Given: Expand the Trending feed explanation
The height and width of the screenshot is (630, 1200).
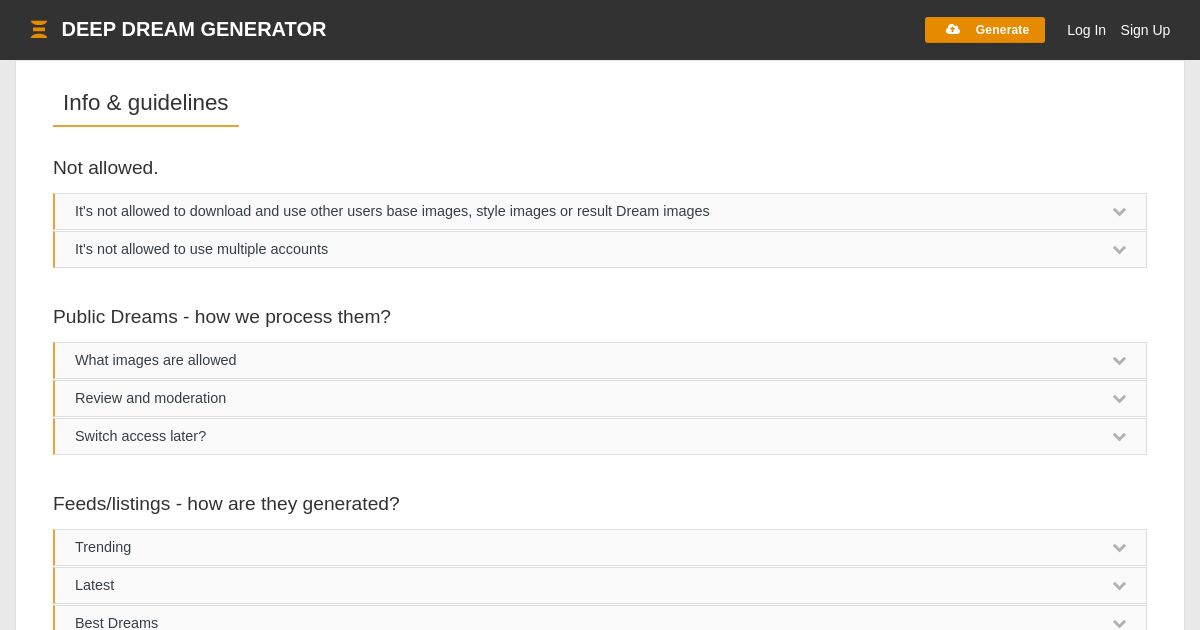Looking at the screenshot, I should [x=103, y=548].
